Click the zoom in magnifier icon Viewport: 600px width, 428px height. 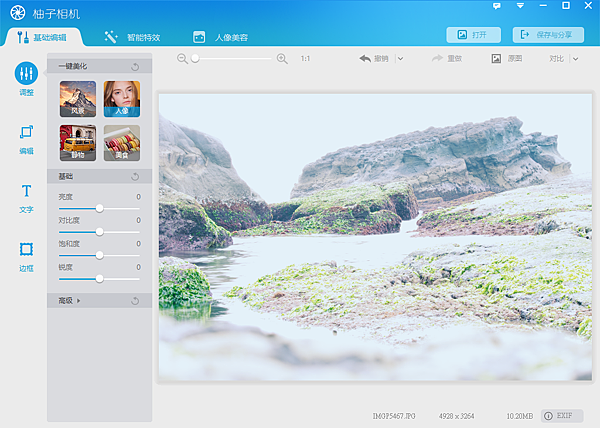(x=282, y=59)
